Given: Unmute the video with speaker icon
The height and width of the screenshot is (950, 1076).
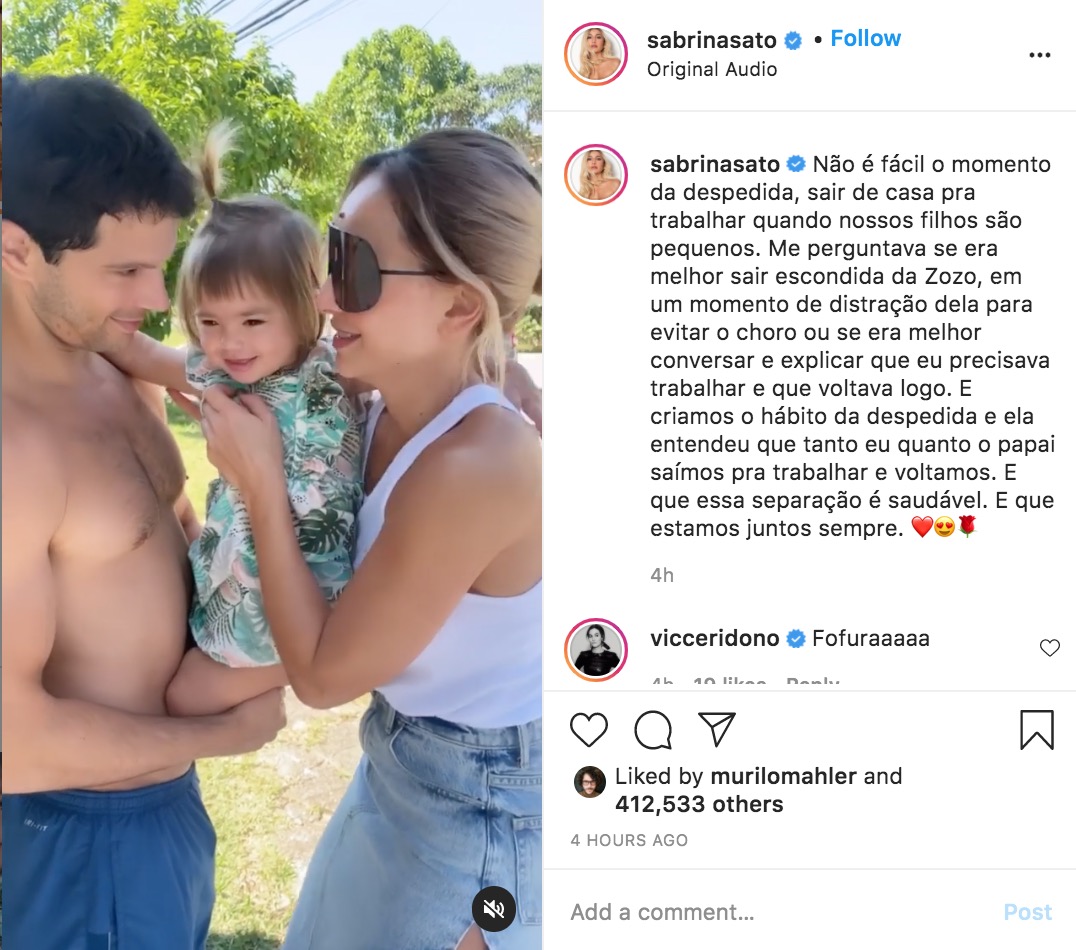Looking at the screenshot, I should coord(493,909).
